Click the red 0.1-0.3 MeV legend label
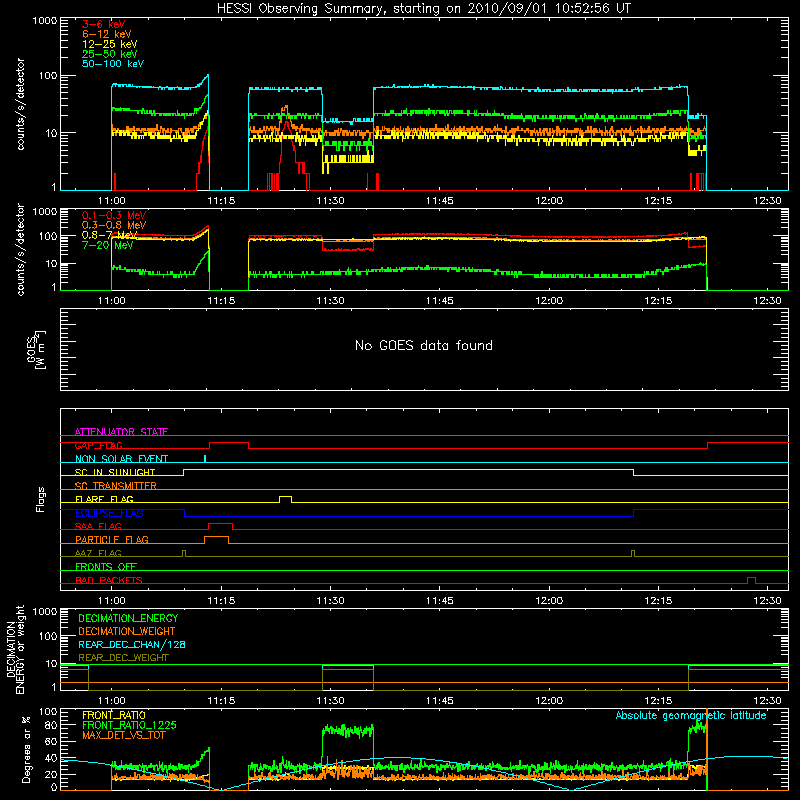The width and height of the screenshot is (800, 800). pos(114,215)
